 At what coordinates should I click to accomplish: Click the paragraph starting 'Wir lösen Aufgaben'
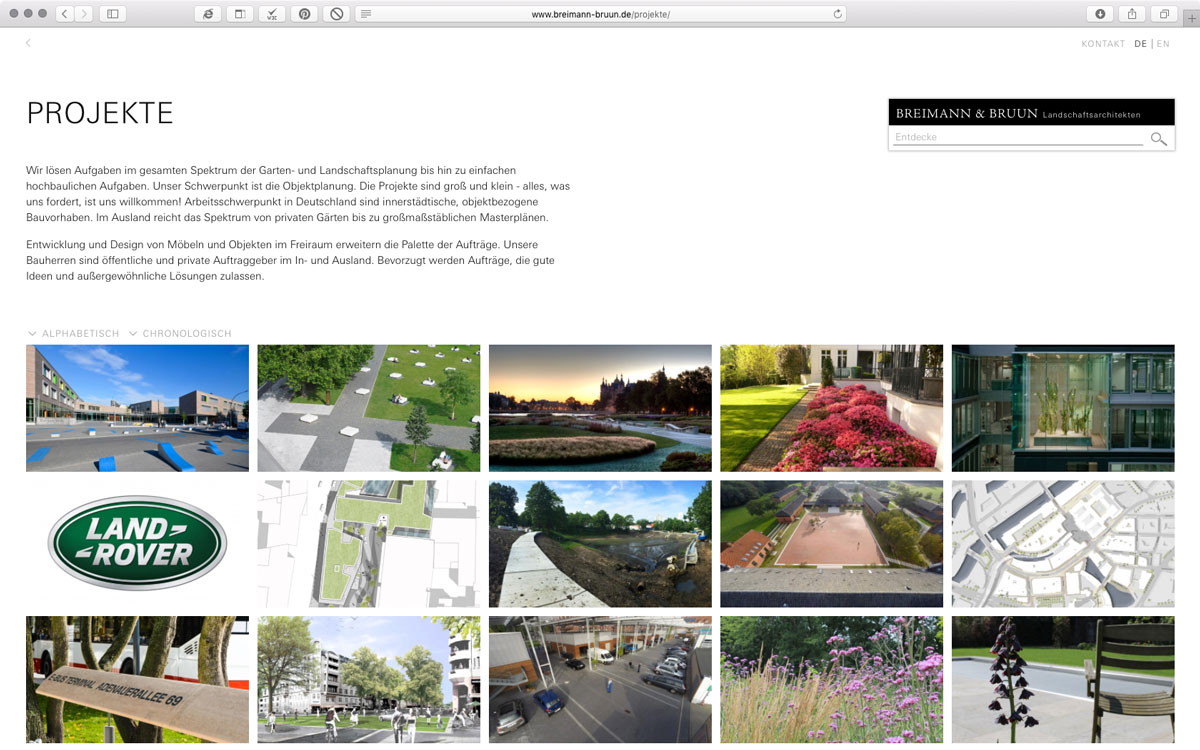300,194
